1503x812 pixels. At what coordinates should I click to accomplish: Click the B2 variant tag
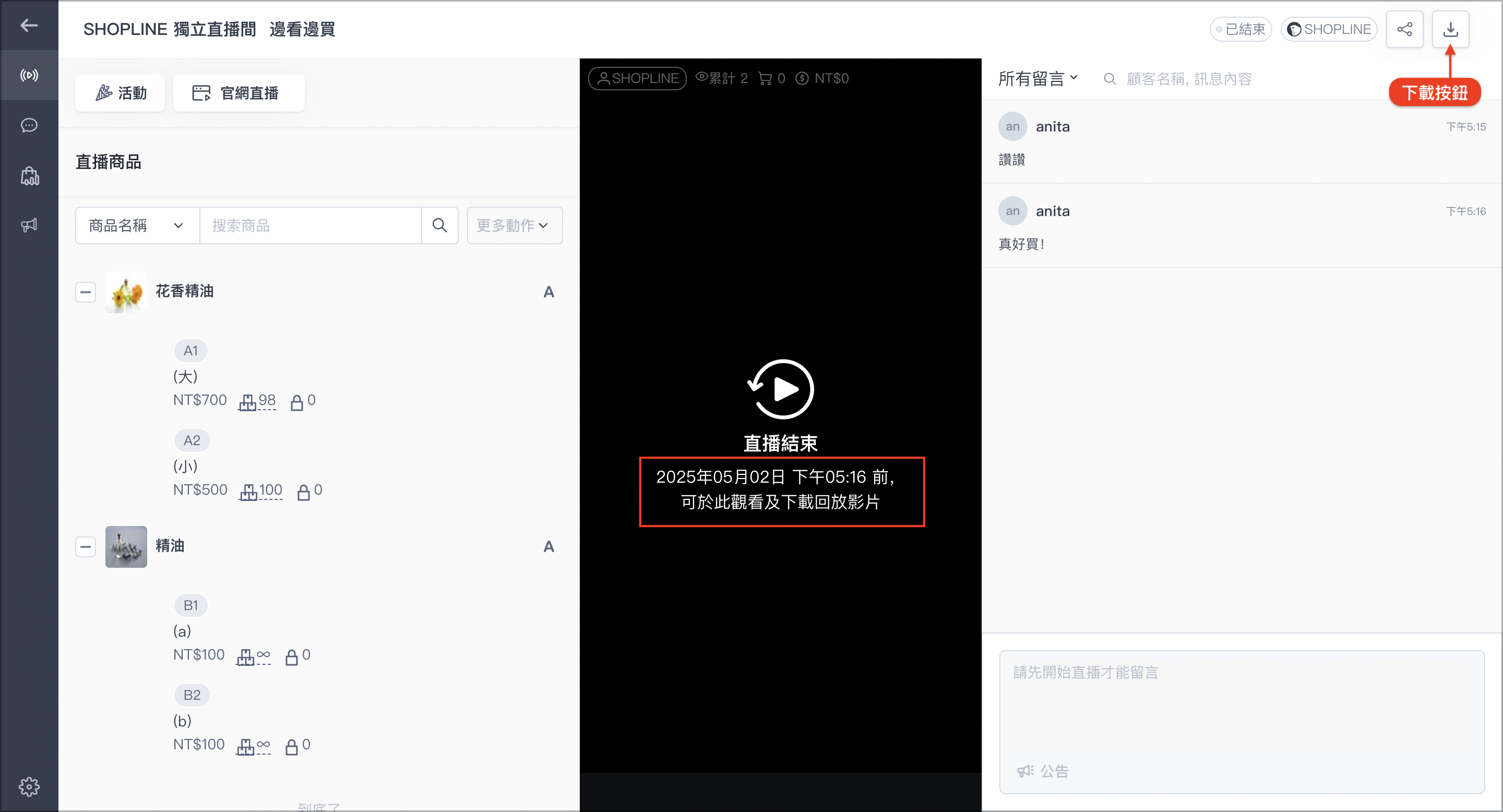pos(192,695)
